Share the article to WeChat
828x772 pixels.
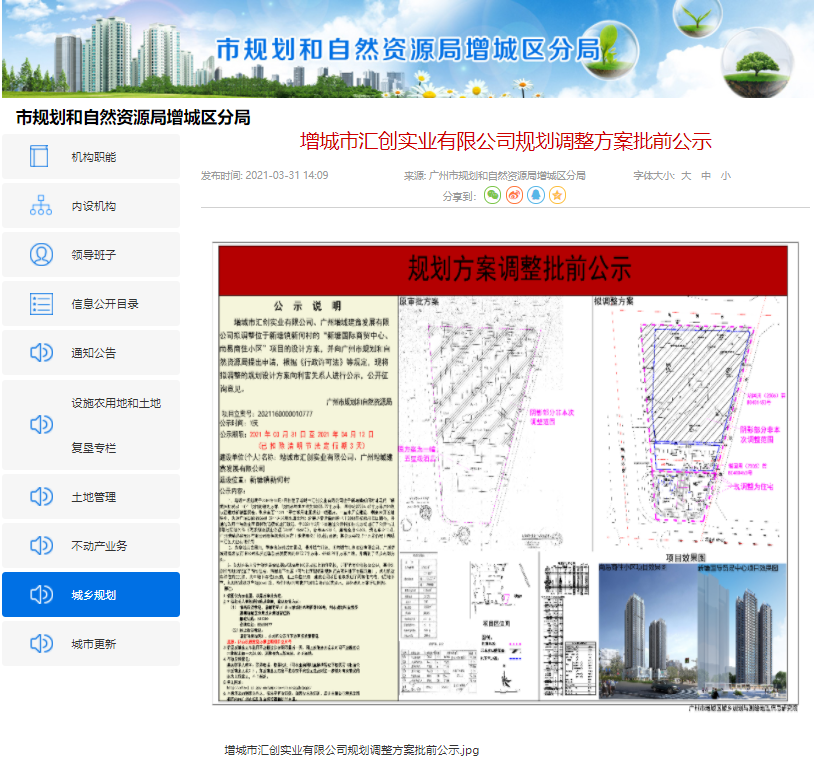click(x=492, y=196)
